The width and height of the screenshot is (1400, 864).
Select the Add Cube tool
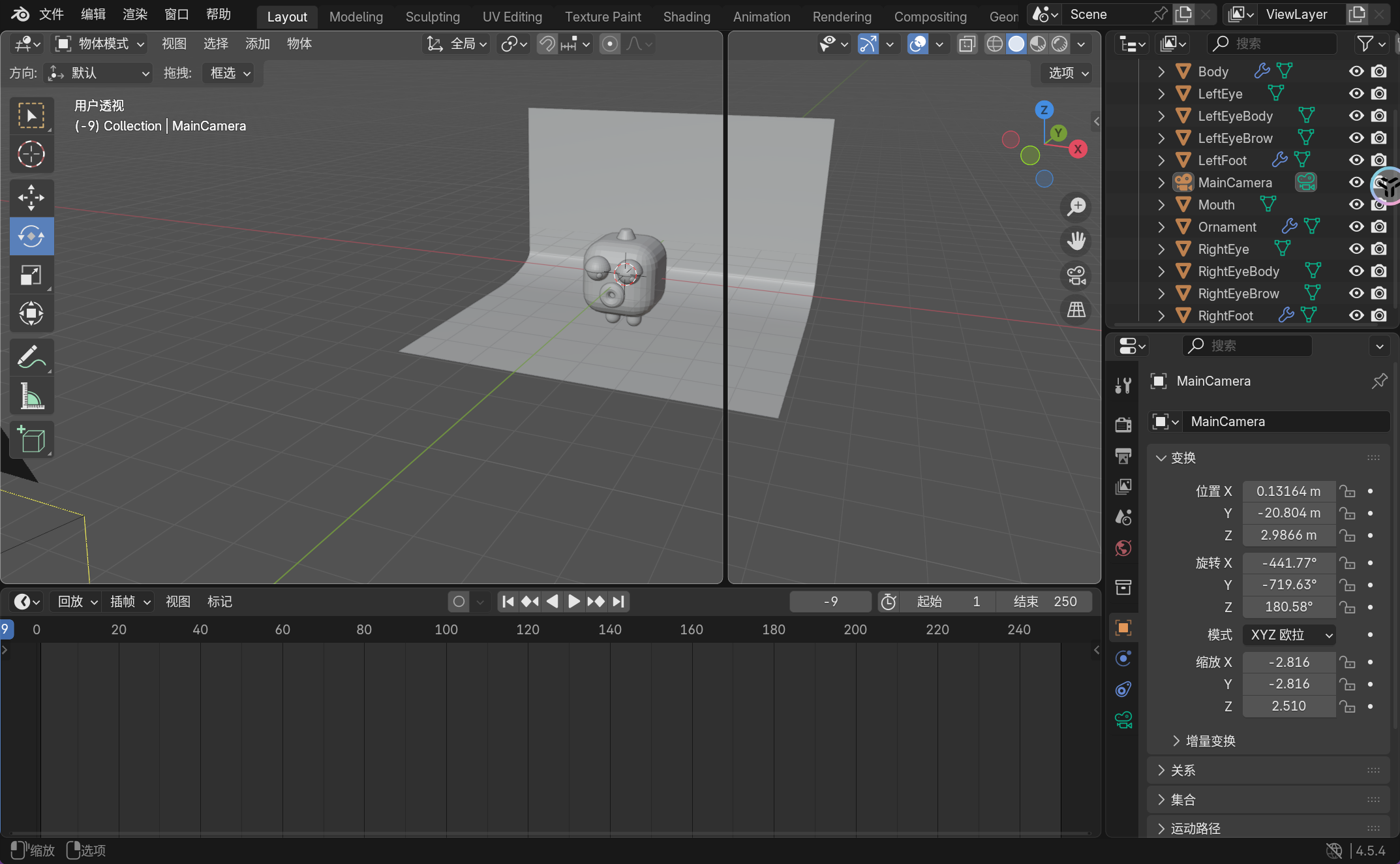(x=31, y=439)
